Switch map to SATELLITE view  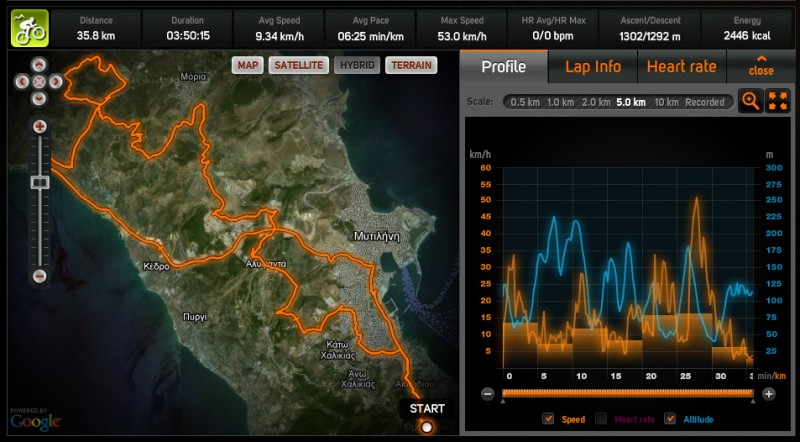coord(298,65)
